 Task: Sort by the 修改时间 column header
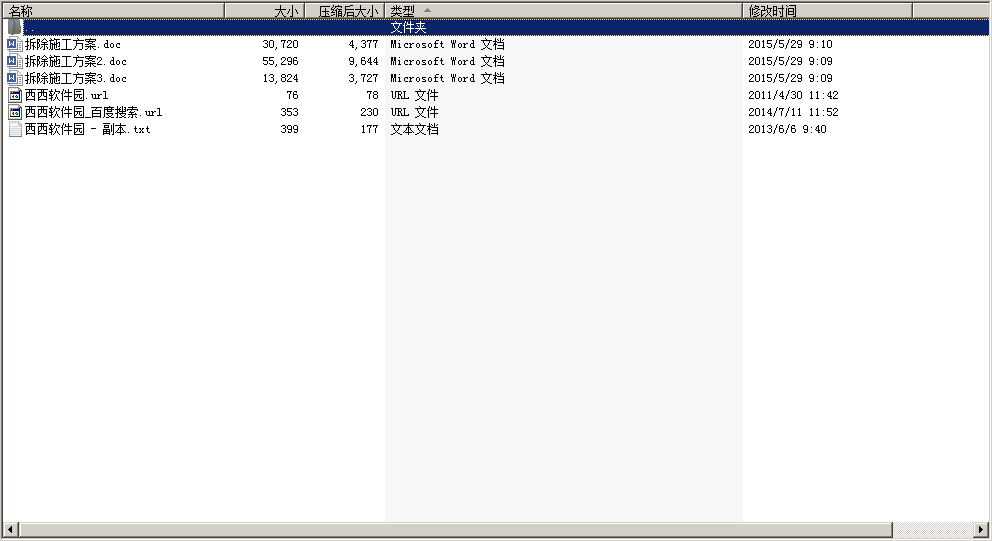click(828, 11)
